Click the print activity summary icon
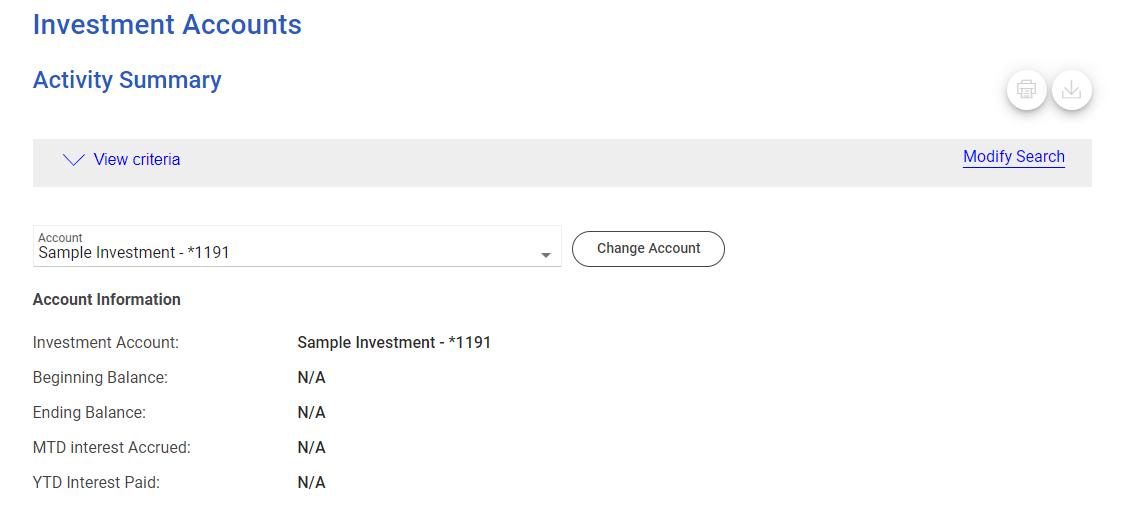1124x506 pixels. point(1026,90)
